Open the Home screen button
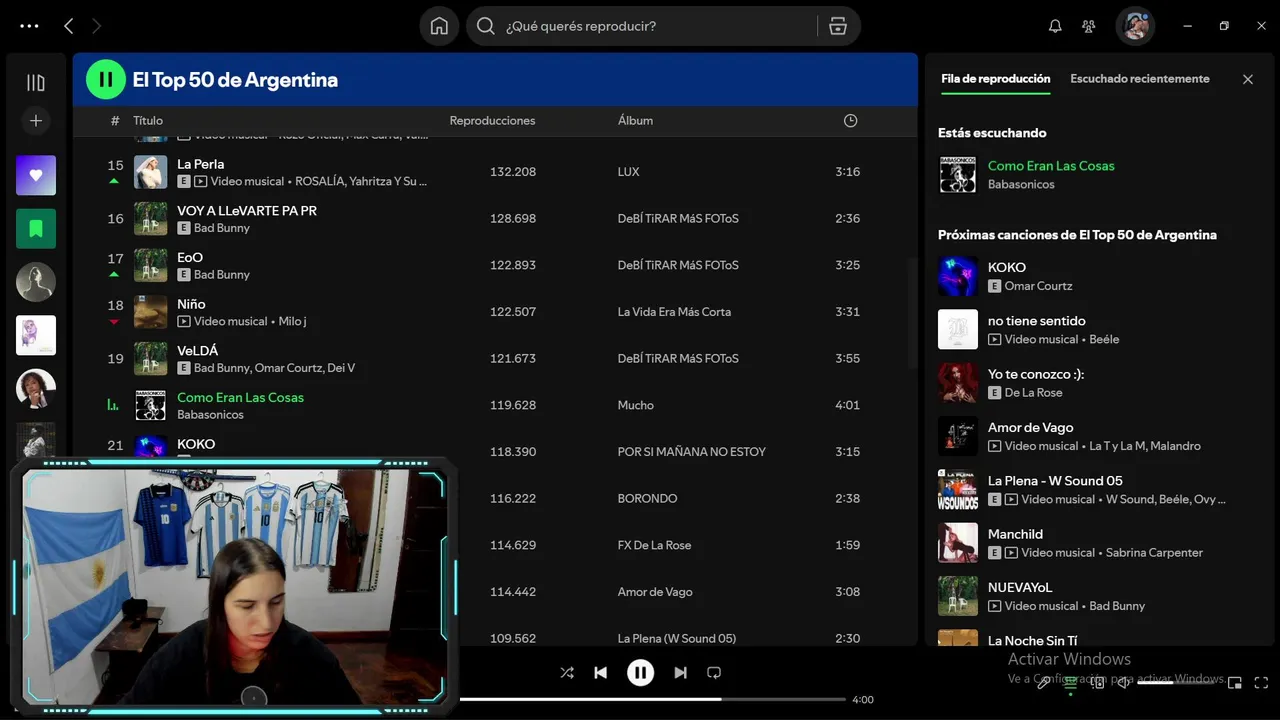The height and width of the screenshot is (720, 1280). pos(439,26)
